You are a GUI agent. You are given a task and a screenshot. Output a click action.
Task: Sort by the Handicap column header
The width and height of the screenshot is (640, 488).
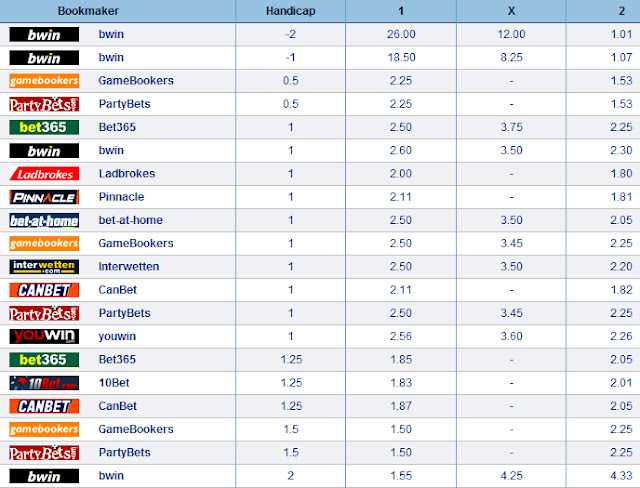coord(291,11)
